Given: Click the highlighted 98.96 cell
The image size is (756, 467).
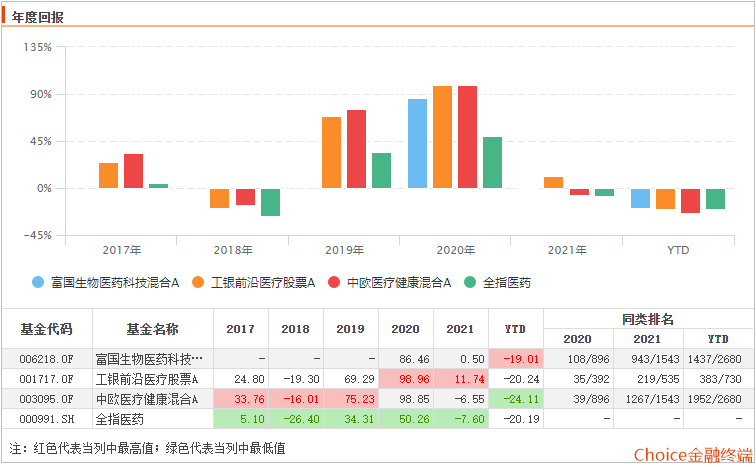Looking at the screenshot, I should (406, 379).
